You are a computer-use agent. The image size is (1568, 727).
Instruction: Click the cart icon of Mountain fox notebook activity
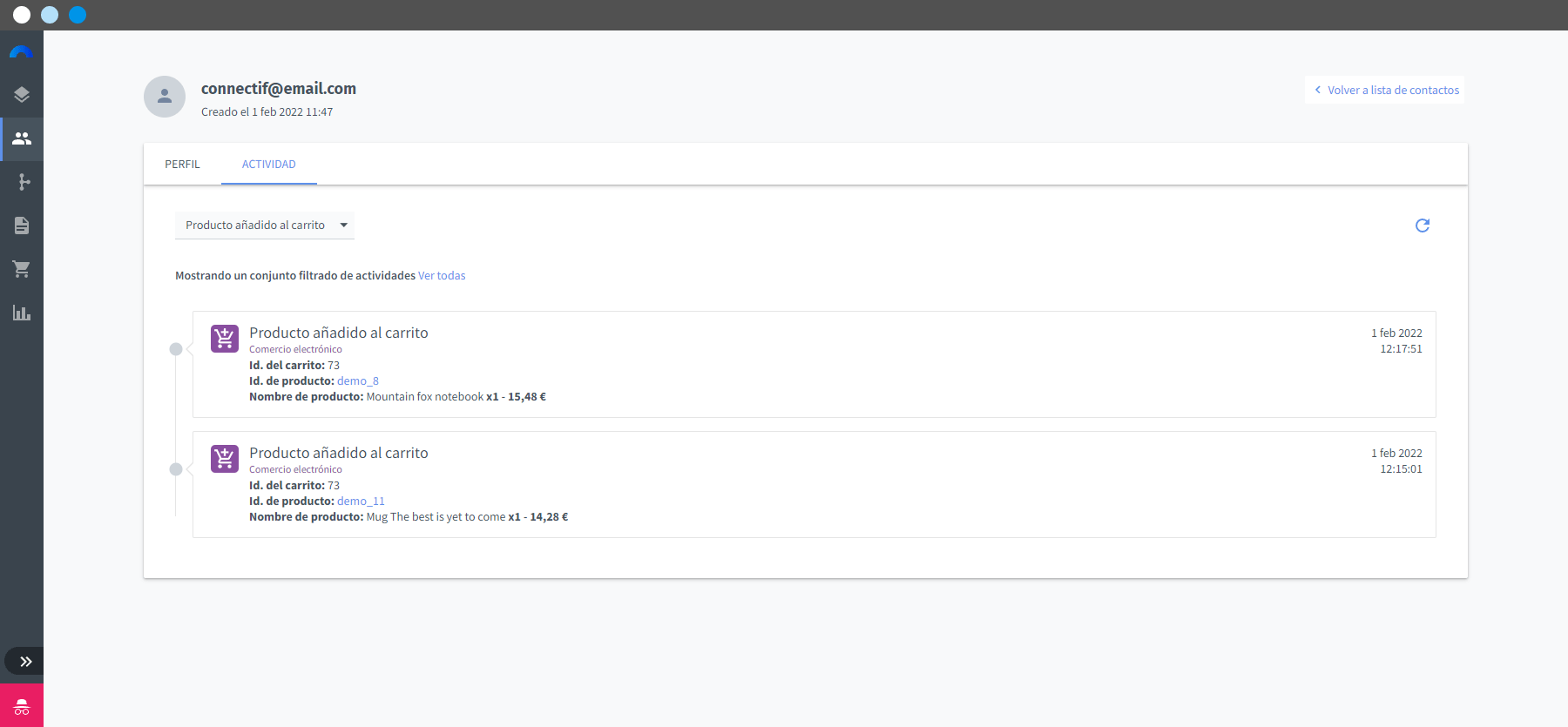point(225,338)
